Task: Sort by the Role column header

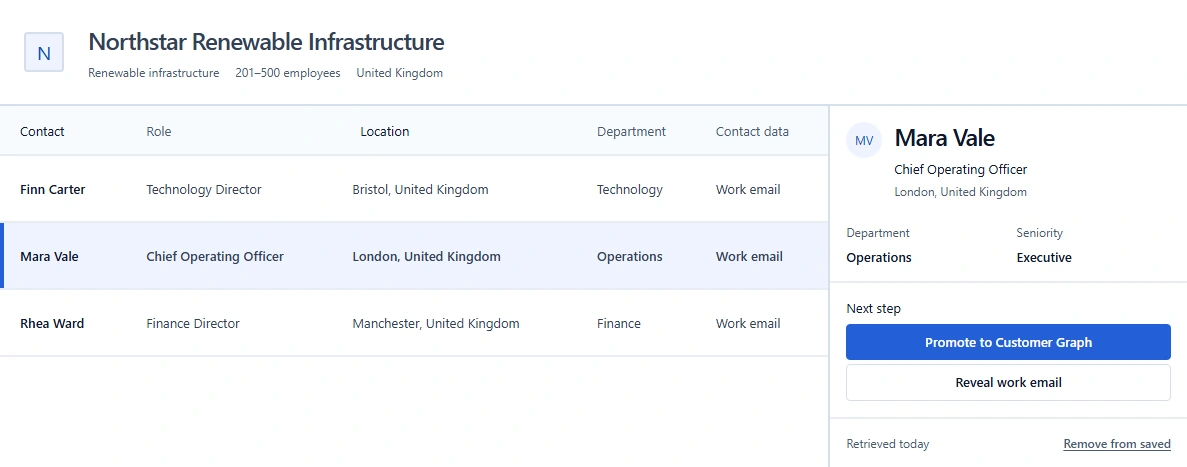Action: tap(159, 131)
